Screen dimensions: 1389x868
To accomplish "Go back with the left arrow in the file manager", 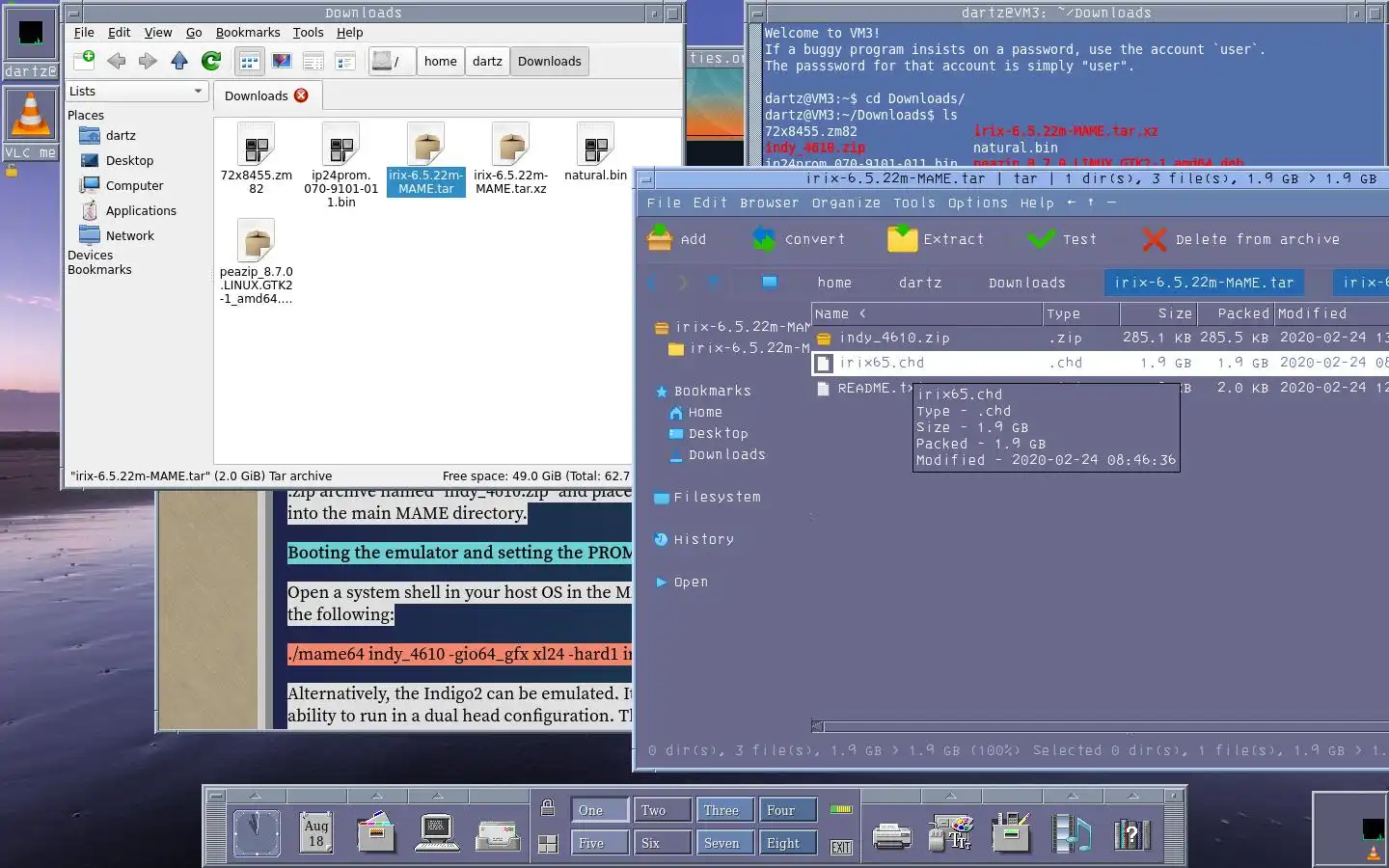I will pyautogui.click(x=117, y=61).
